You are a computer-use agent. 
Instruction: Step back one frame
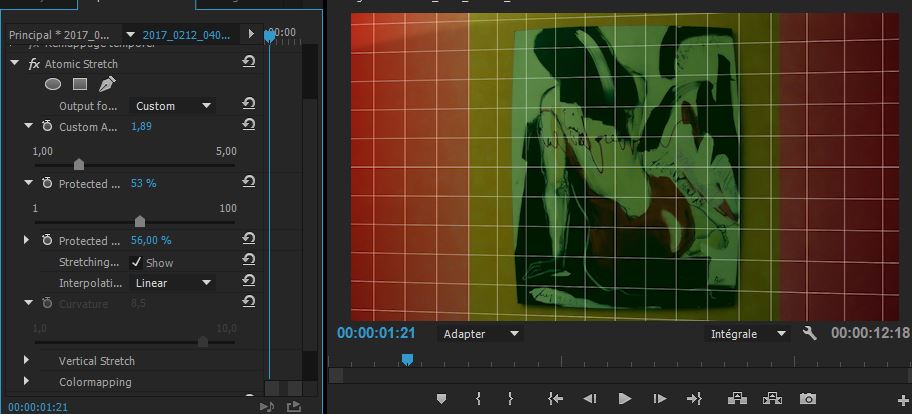tap(590, 398)
